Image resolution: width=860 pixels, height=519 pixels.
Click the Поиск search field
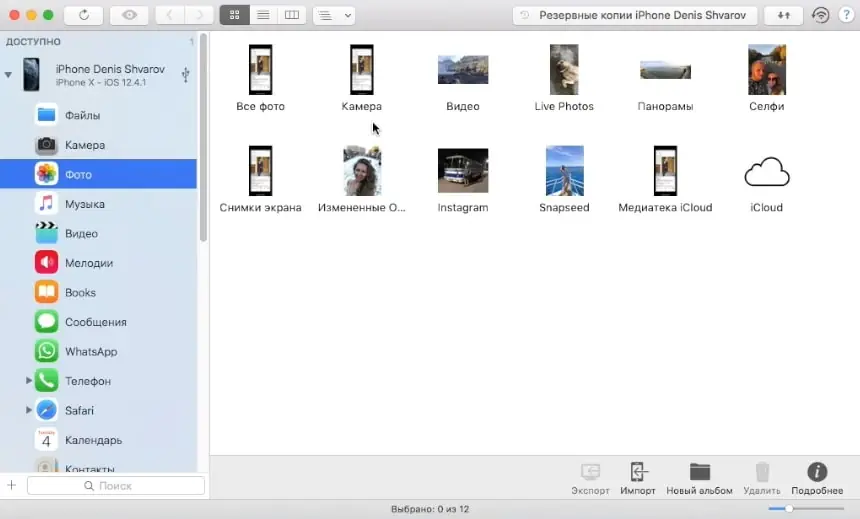coord(116,486)
